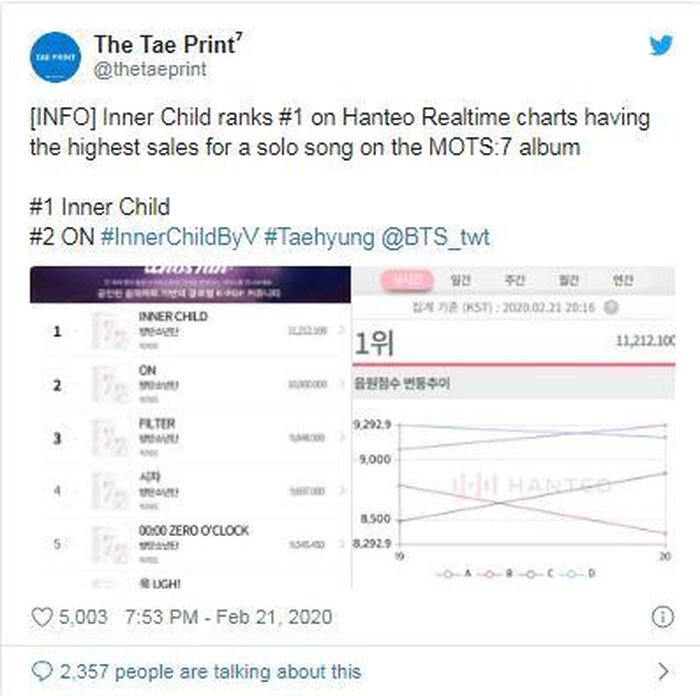The height and width of the screenshot is (696, 700).
Task: Open The Tae Print profile avatar
Action: coord(55,57)
